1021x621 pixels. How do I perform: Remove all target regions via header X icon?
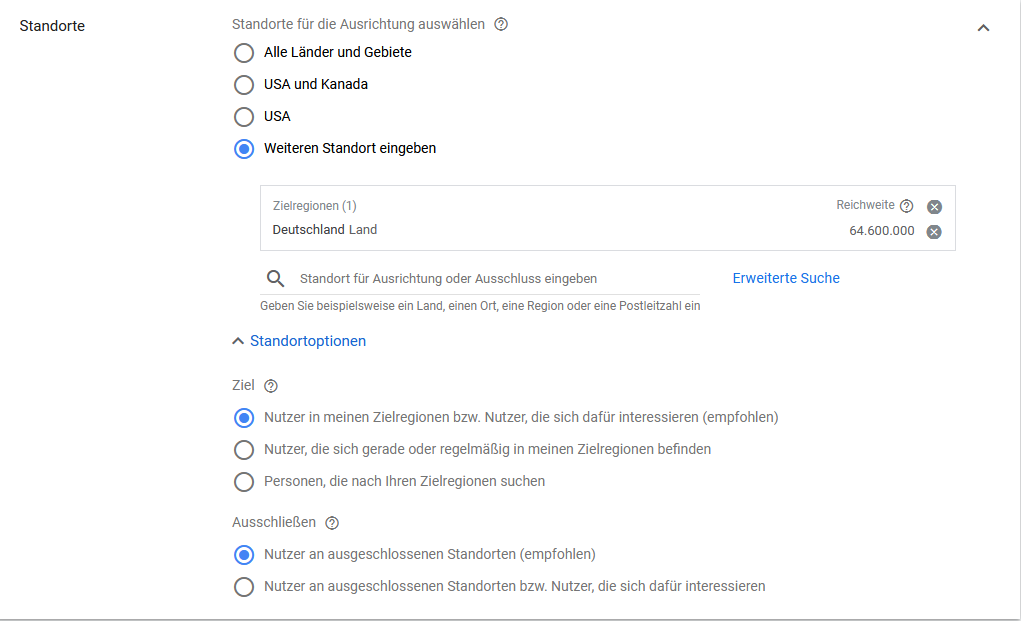tap(934, 207)
